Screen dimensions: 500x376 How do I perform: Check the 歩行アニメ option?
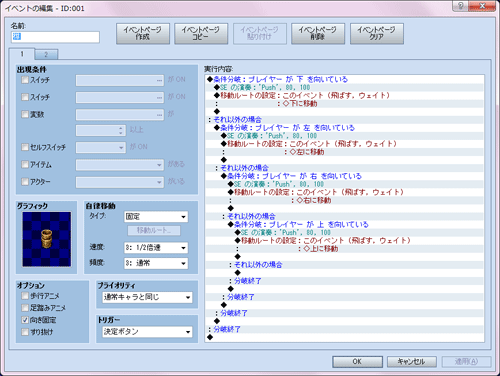[25, 296]
